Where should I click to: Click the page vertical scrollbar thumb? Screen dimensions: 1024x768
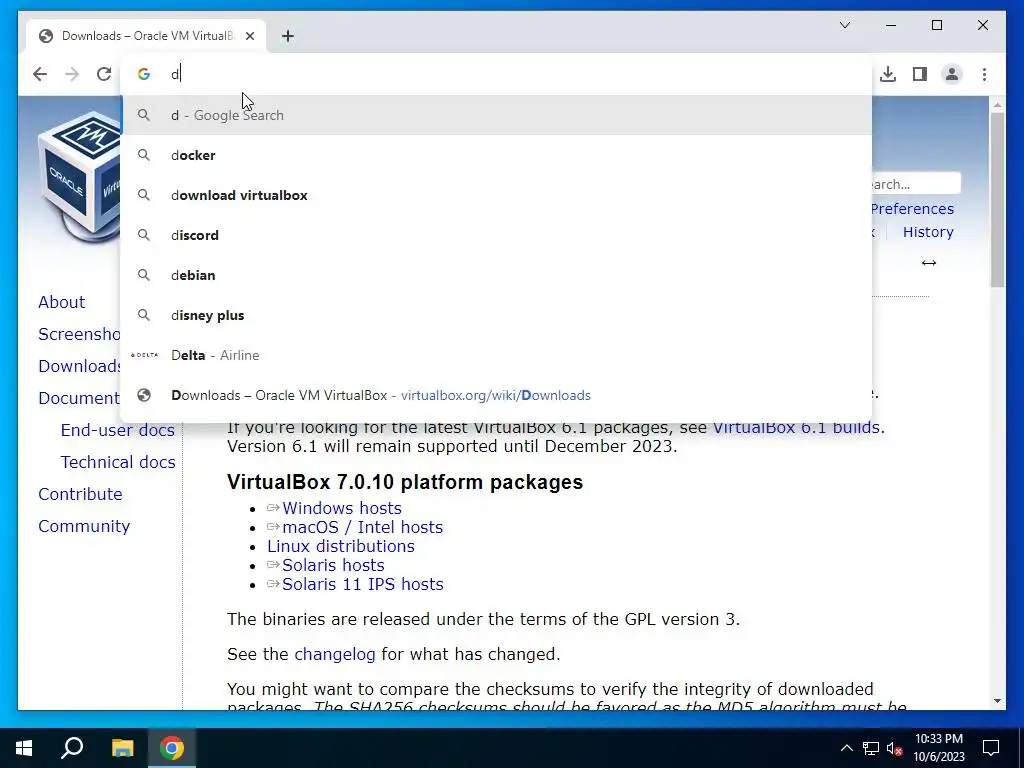pyautogui.click(x=997, y=199)
